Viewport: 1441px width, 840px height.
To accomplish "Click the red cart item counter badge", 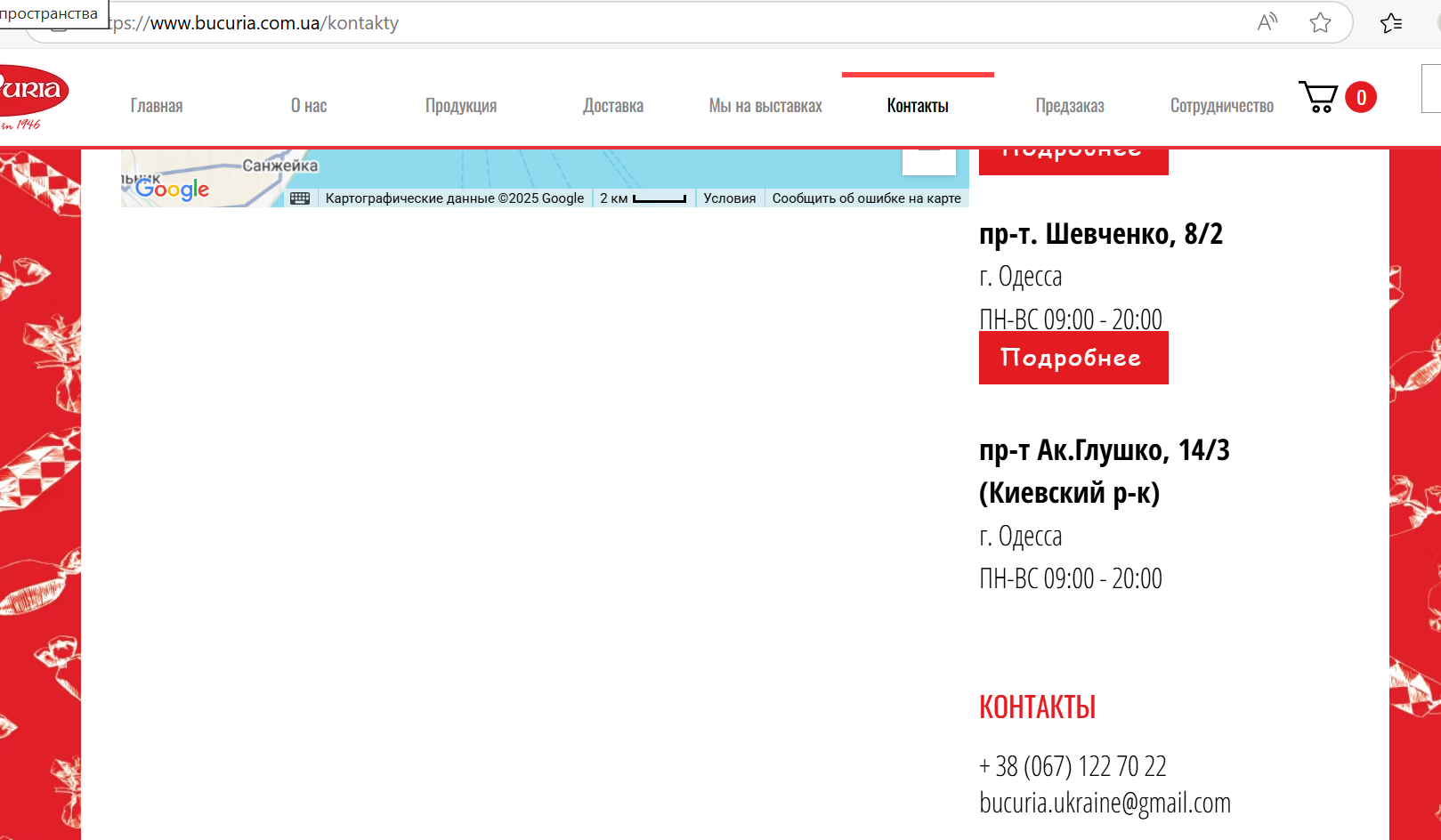I will click(1360, 97).
